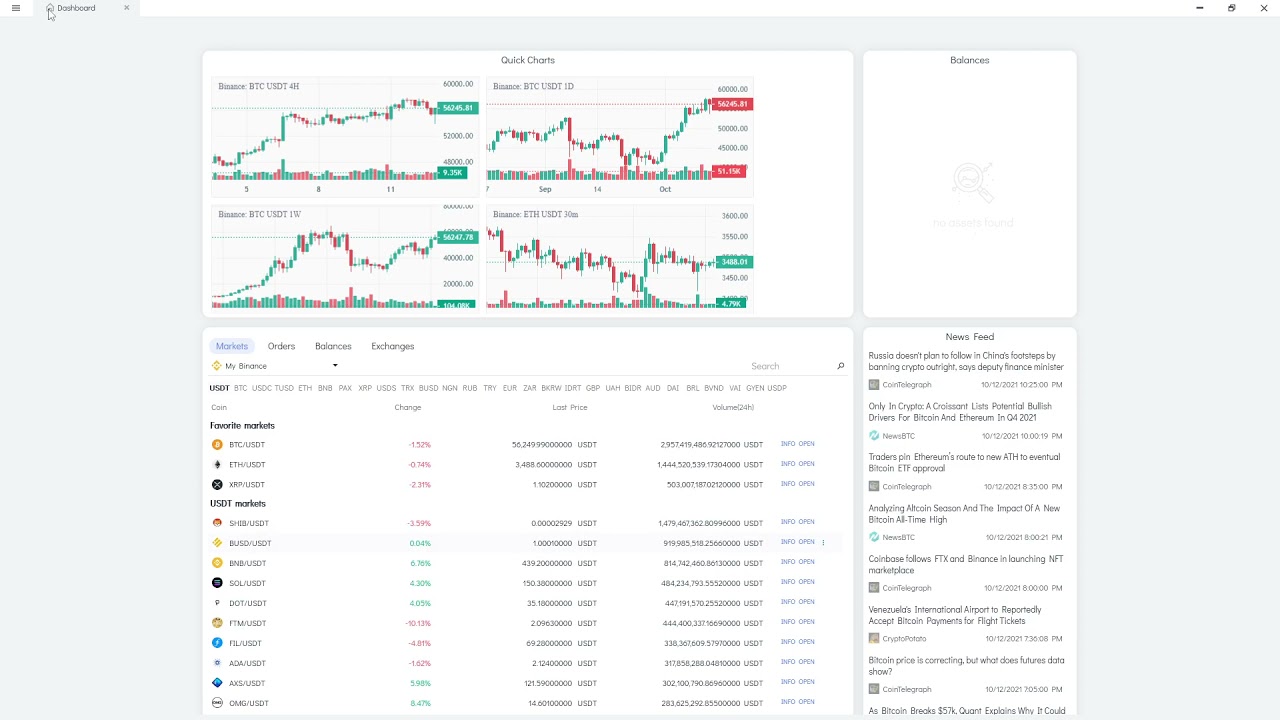Click the Search markets input field
This screenshot has width=1280, height=720.
click(x=791, y=366)
